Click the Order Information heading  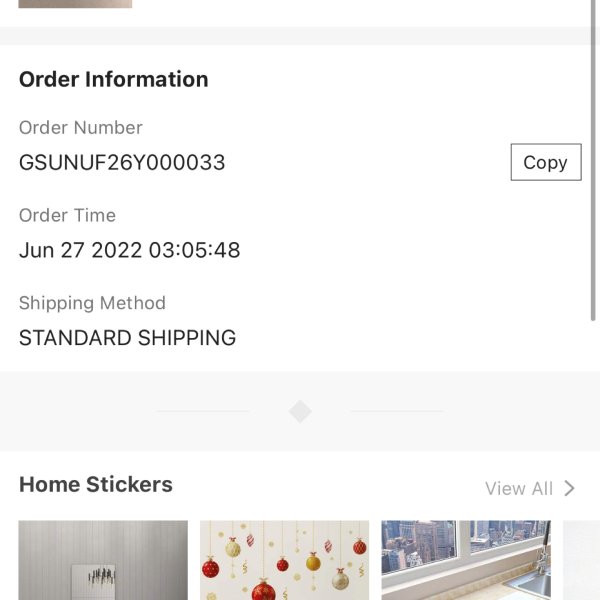114,79
